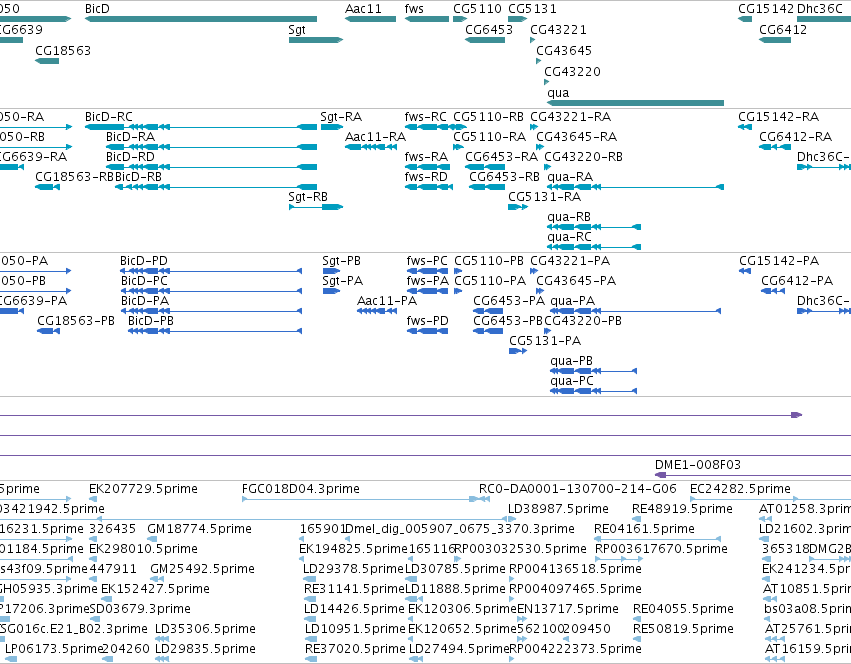Open the CG5131-RA transcript label
This screenshot has width=851, height=664.
(x=544, y=197)
